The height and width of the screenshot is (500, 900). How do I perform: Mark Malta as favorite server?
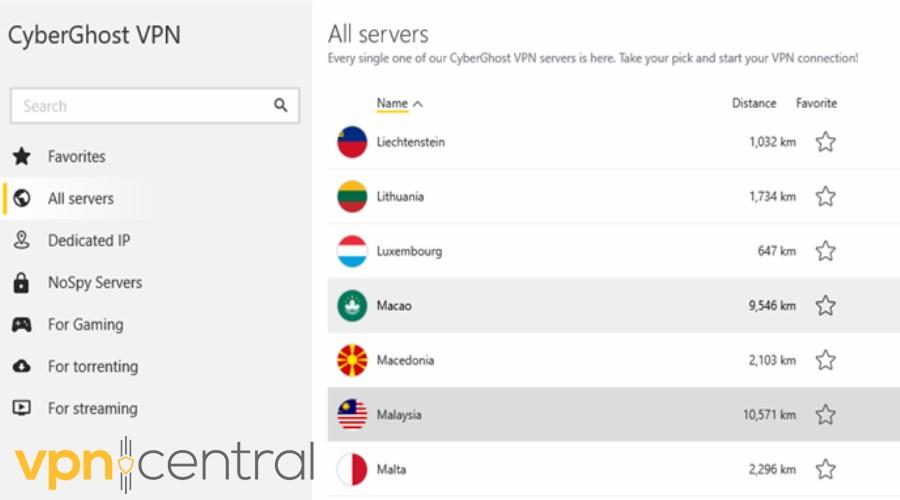click(x=825, y=469)
